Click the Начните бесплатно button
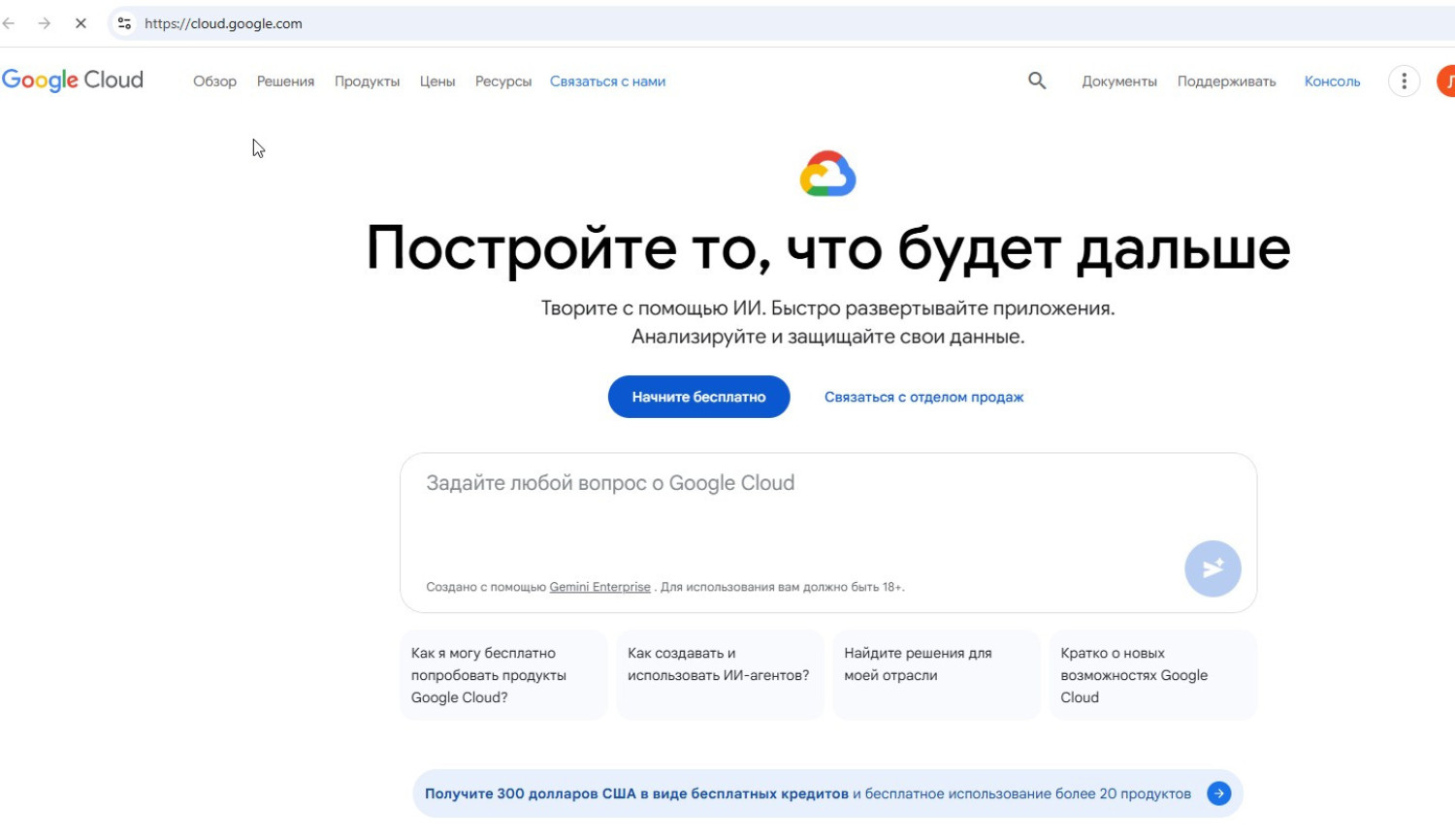 (x=698, y=397)
